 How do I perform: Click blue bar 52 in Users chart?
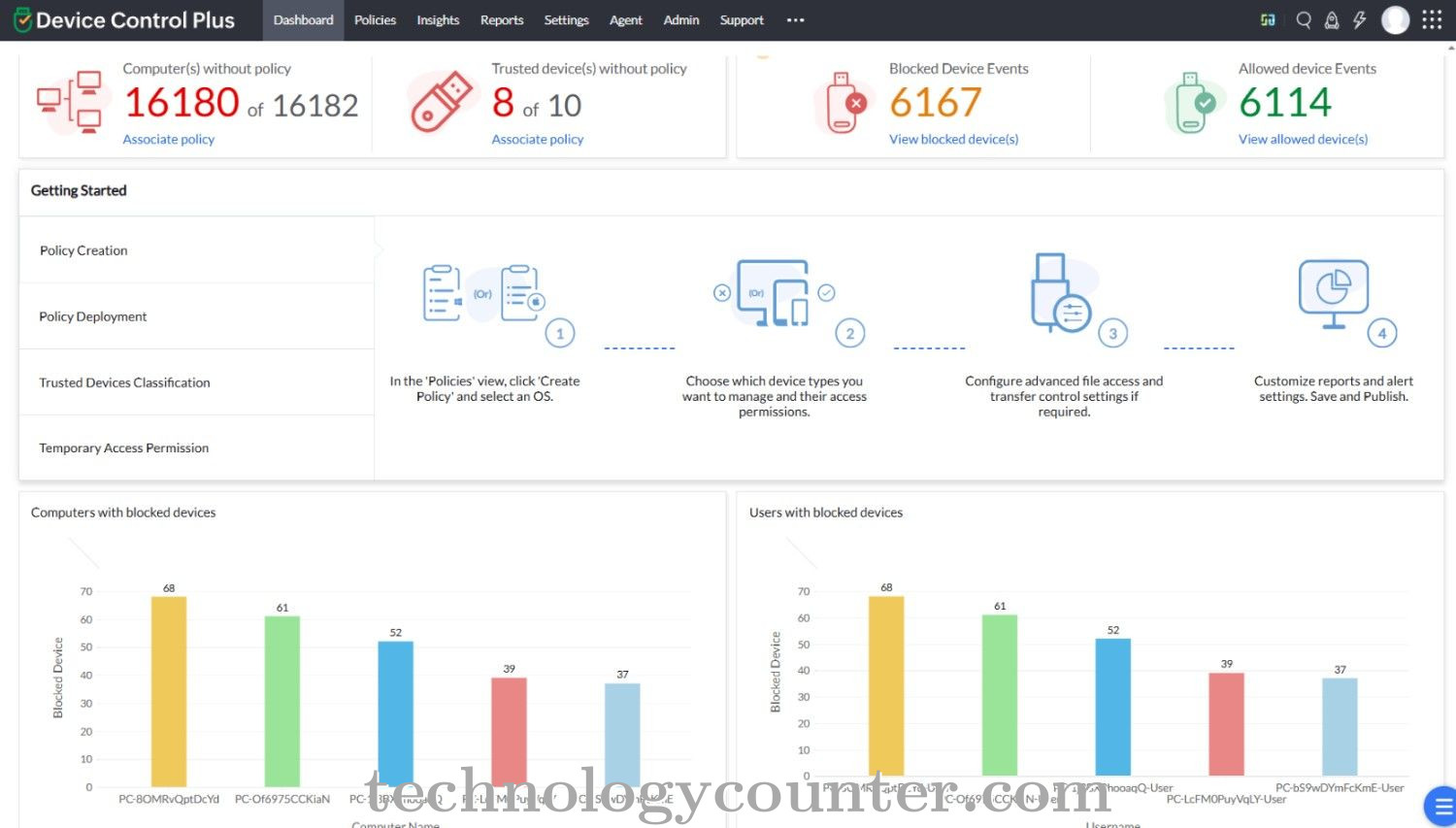tap(1113, 707)
